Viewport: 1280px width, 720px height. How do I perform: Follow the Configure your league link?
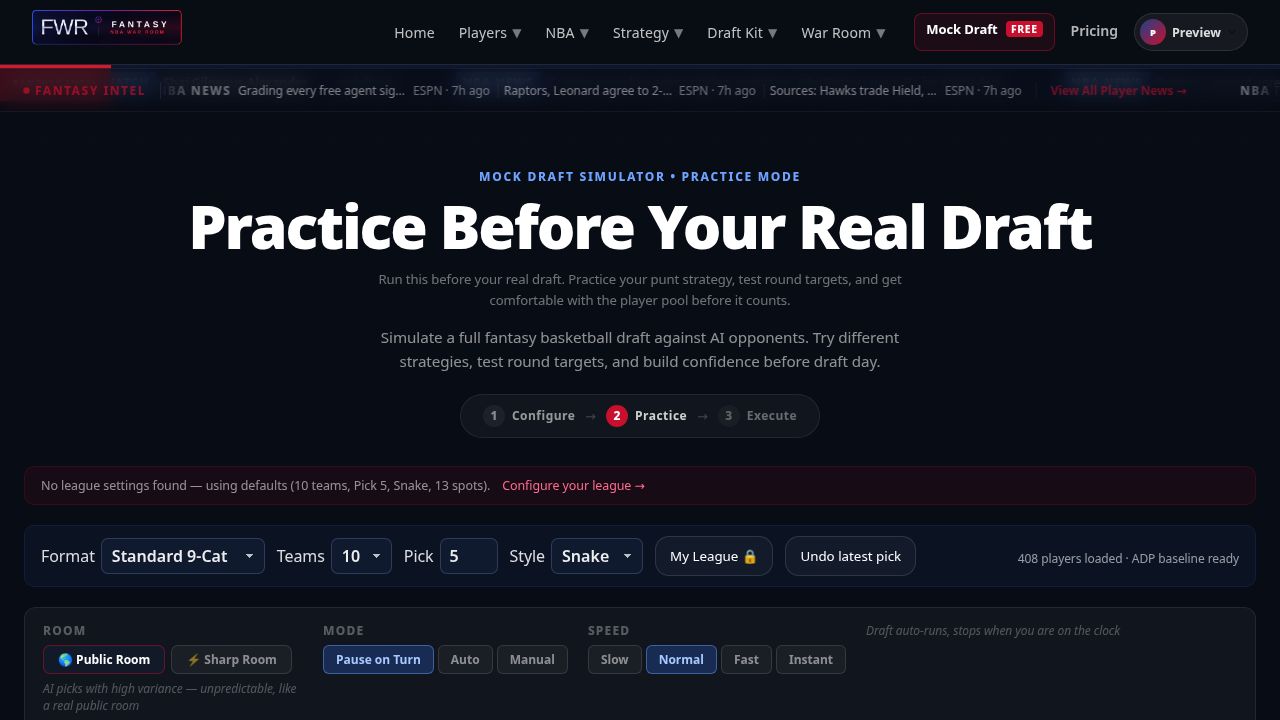tap(573, 485)
